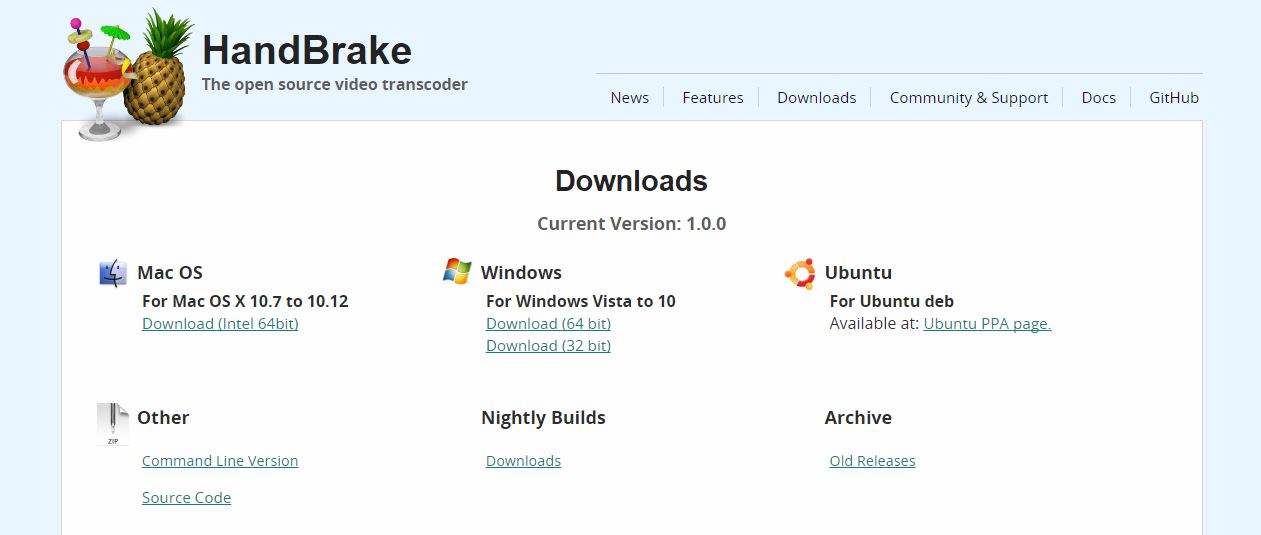Viewport: 1261px width, 535px height.
Task: Open the Features page
Action: click(x=713, y=98)
